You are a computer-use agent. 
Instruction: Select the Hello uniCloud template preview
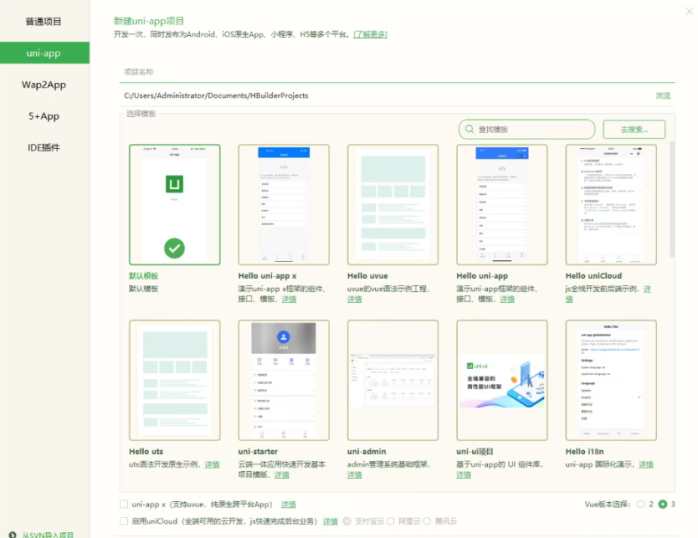(610, 205)
